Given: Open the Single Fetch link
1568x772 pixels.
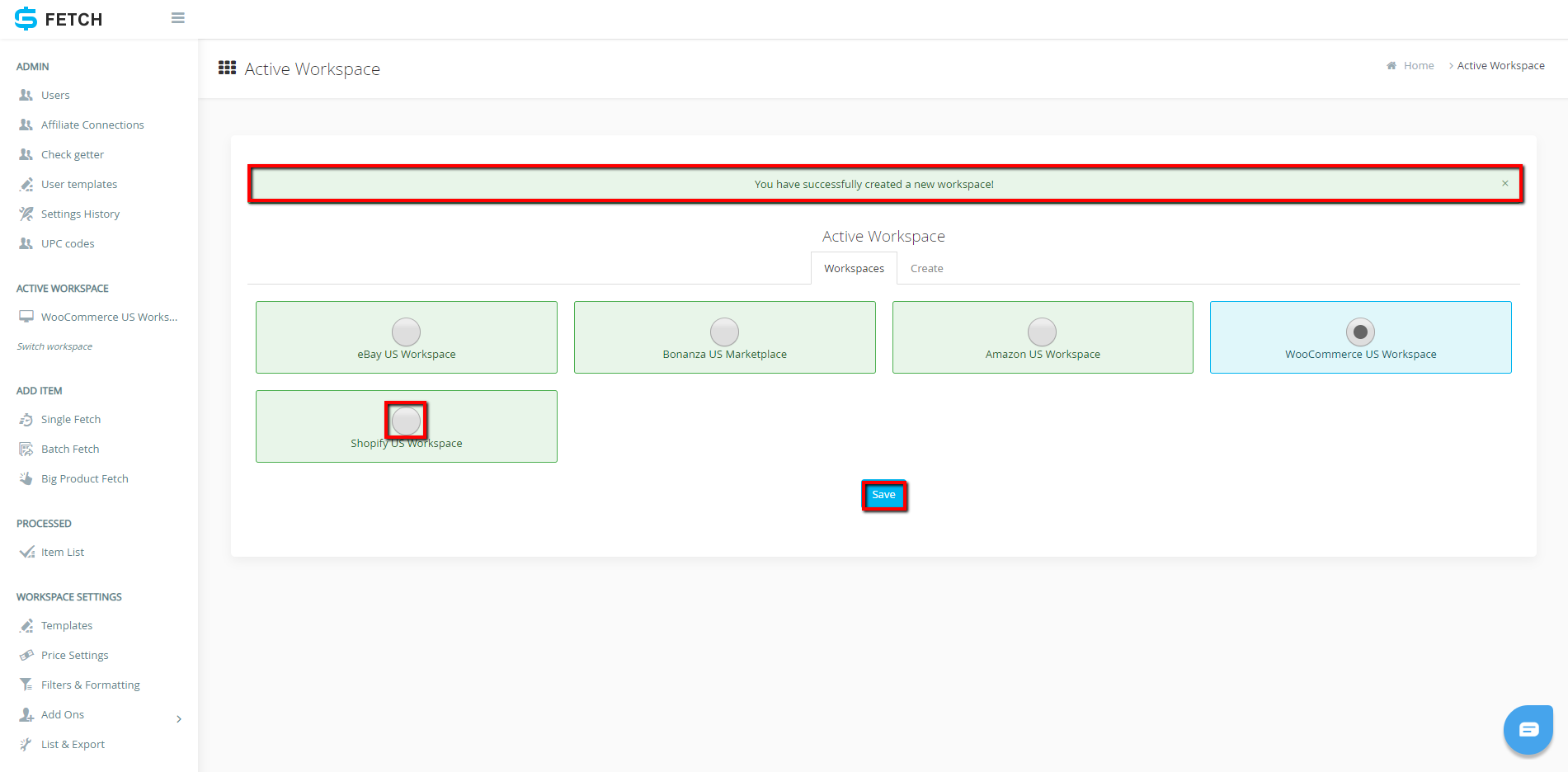Looking at the screenshot, I should click(x=71, y=419).
